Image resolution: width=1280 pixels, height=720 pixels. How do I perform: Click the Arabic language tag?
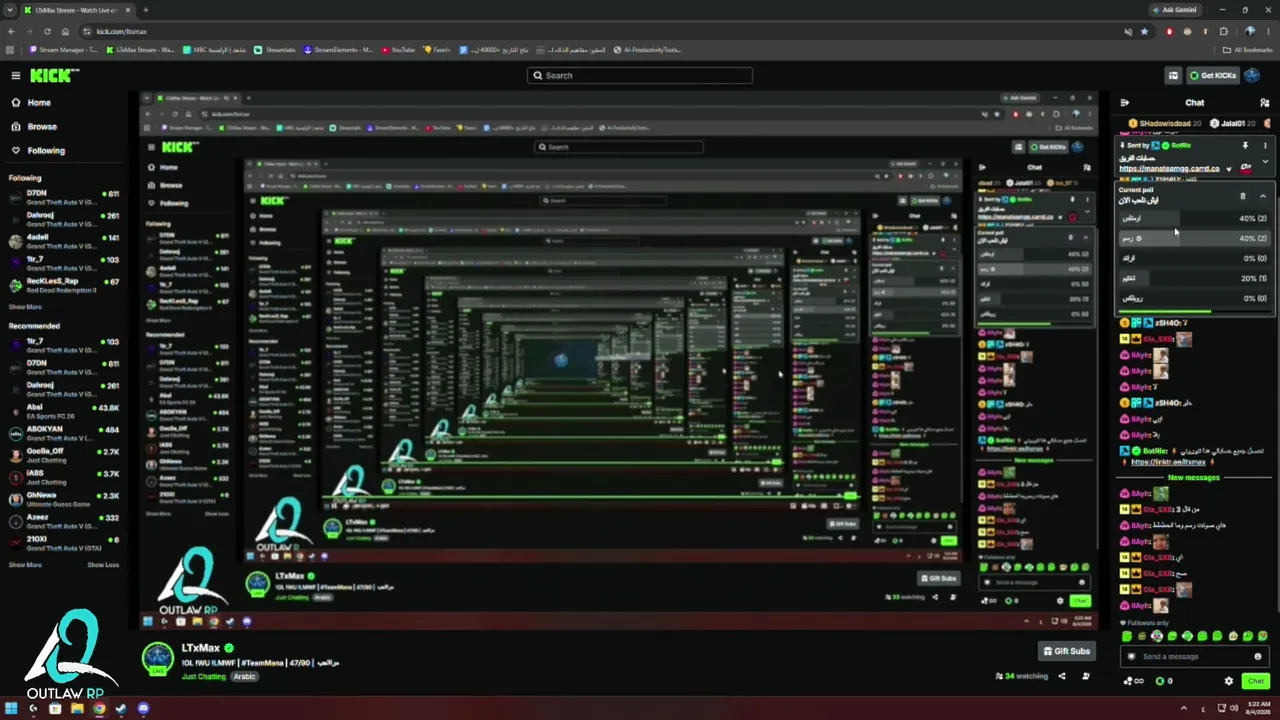(245, 677)
